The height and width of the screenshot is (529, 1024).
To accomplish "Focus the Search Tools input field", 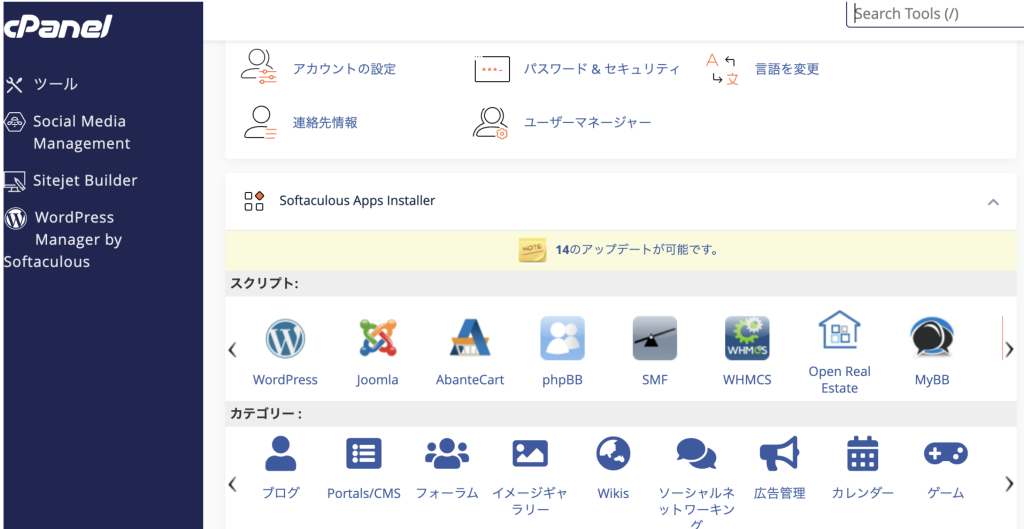I will point(935,14).
